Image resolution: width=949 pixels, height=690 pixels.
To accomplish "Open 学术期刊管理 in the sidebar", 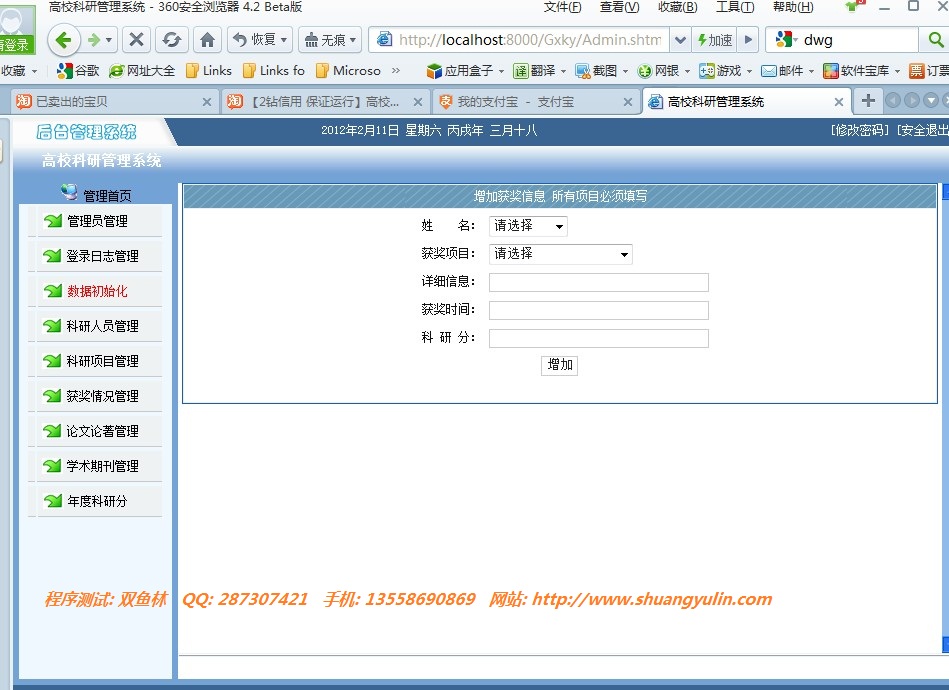I will coord(102,466).
